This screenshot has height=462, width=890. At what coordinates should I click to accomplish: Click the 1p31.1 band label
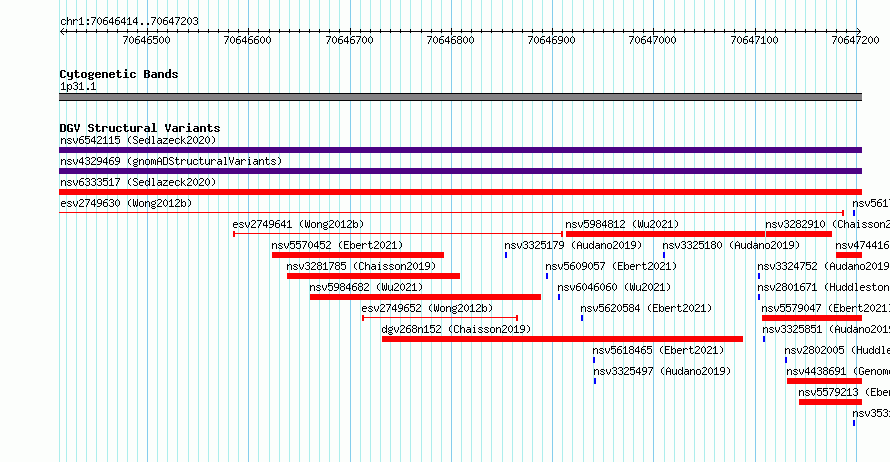[78, 87]
